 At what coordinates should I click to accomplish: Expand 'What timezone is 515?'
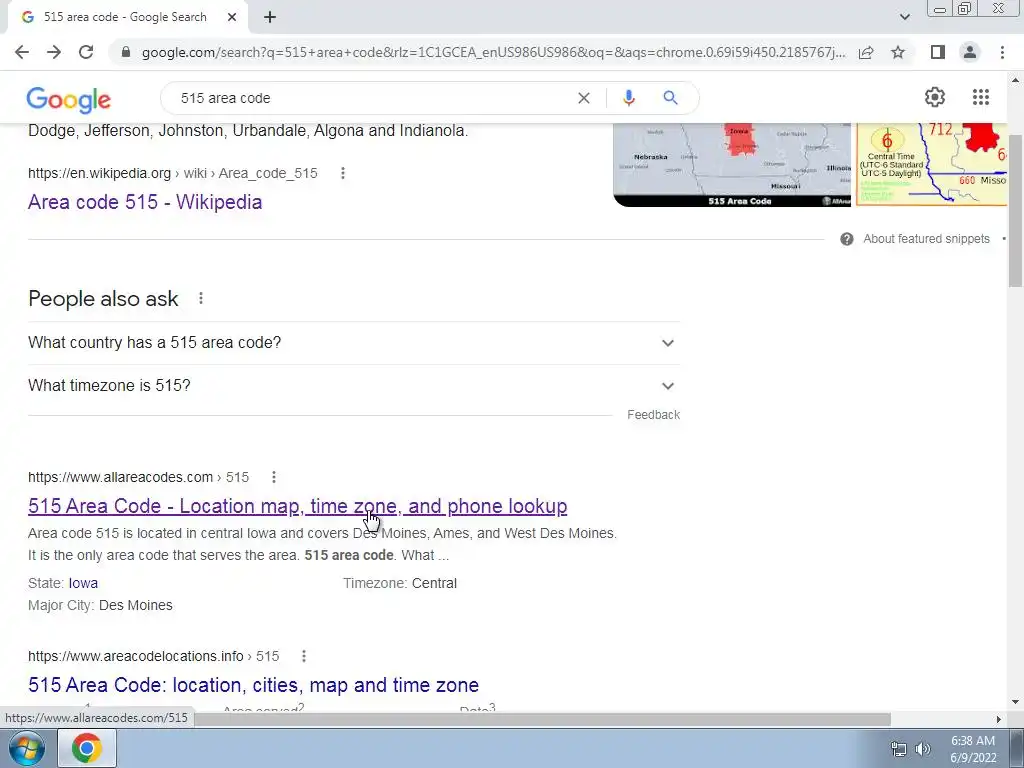[x=354, y=386]
